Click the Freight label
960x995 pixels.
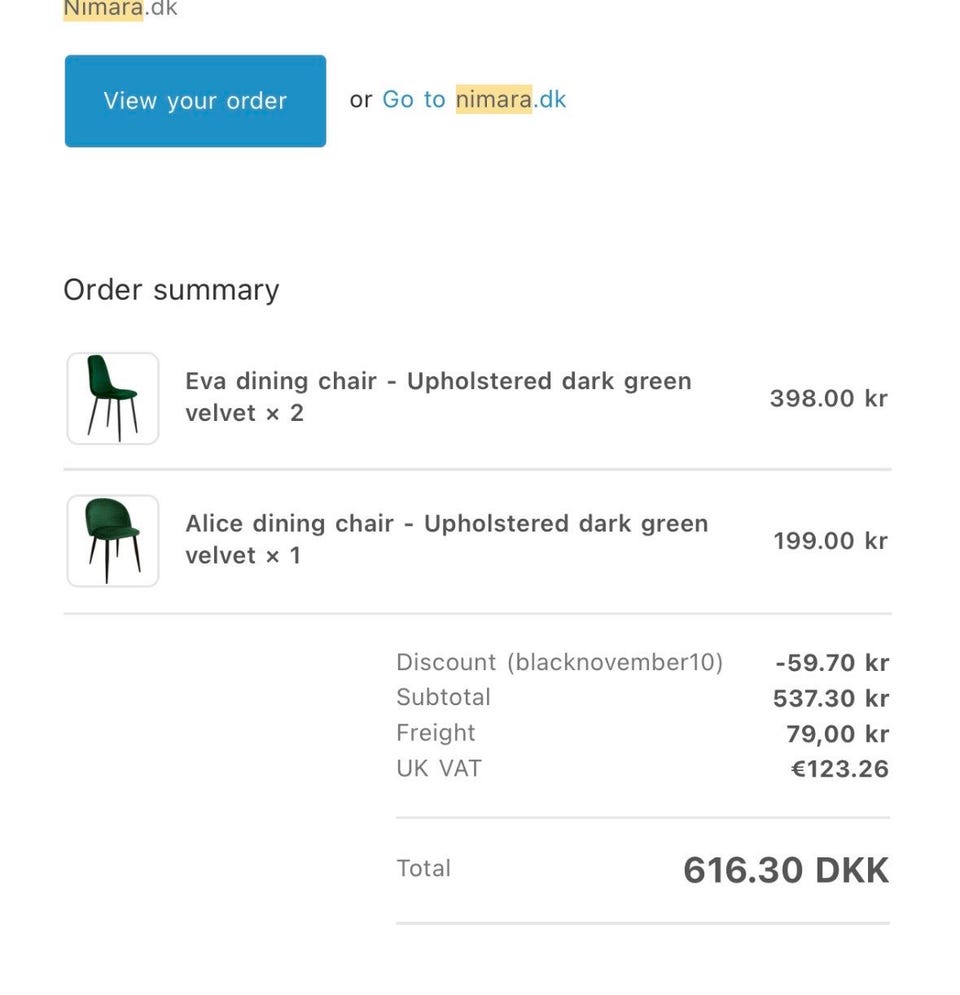[x=436, y=733]
